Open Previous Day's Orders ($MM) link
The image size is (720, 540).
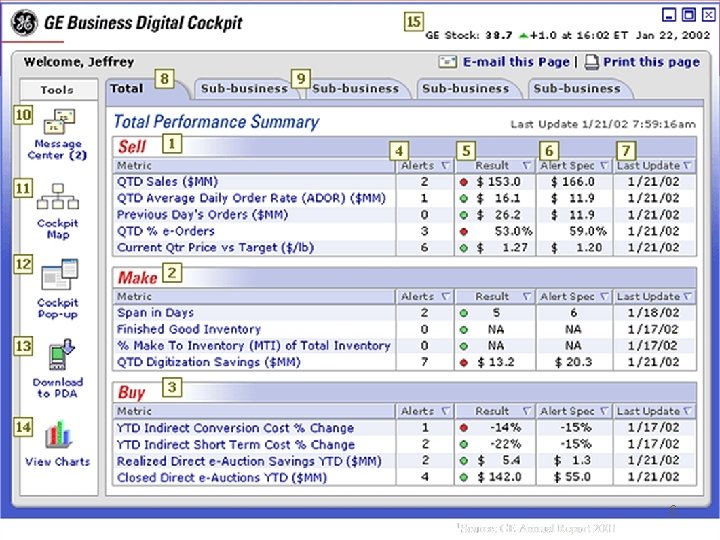(202, 215)
